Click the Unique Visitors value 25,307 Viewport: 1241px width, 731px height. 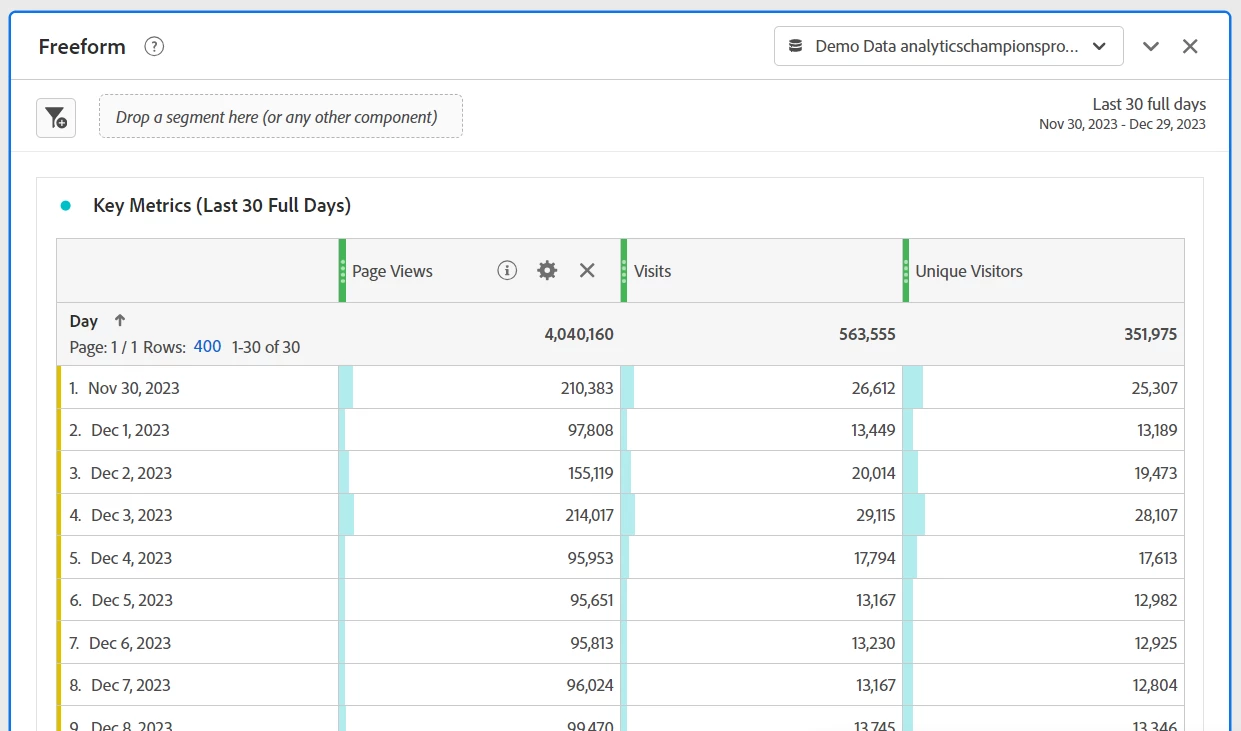click(1155, 388)
